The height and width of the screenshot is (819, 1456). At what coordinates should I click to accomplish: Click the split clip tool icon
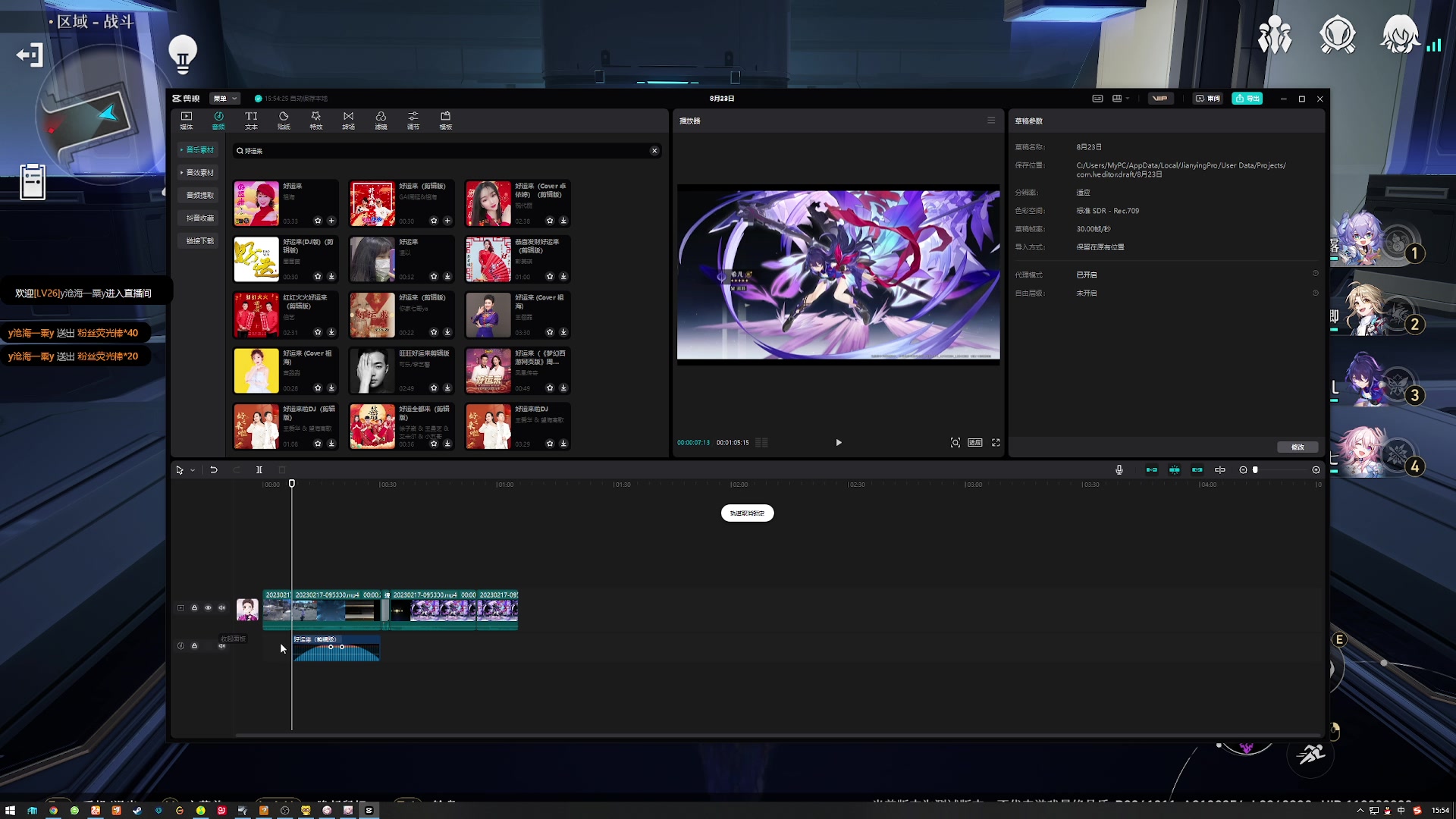pos(259,470)
